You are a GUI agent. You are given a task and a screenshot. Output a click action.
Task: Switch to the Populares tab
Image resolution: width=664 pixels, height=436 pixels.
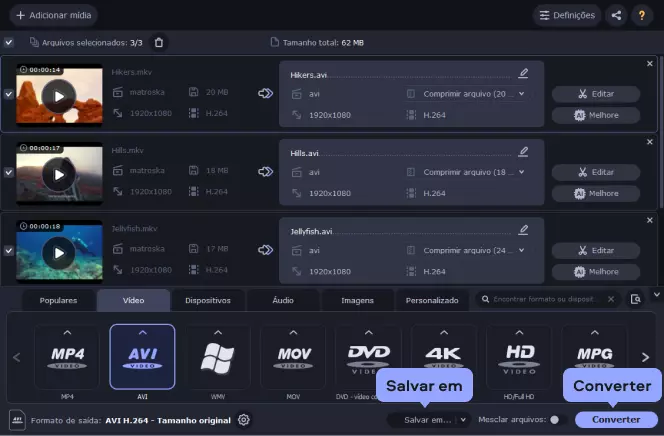click(58, 301)
